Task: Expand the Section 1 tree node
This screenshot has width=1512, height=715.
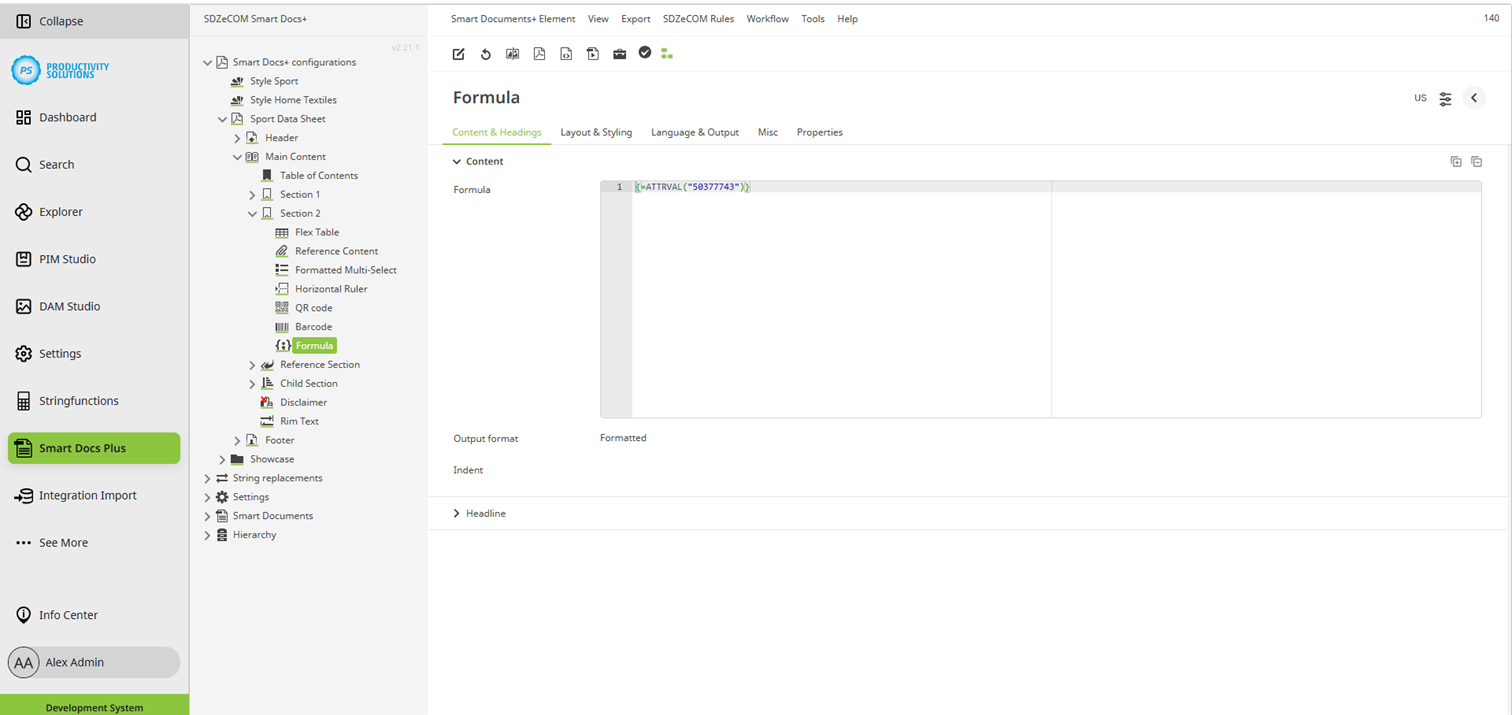Action: [x=253, y=195]
